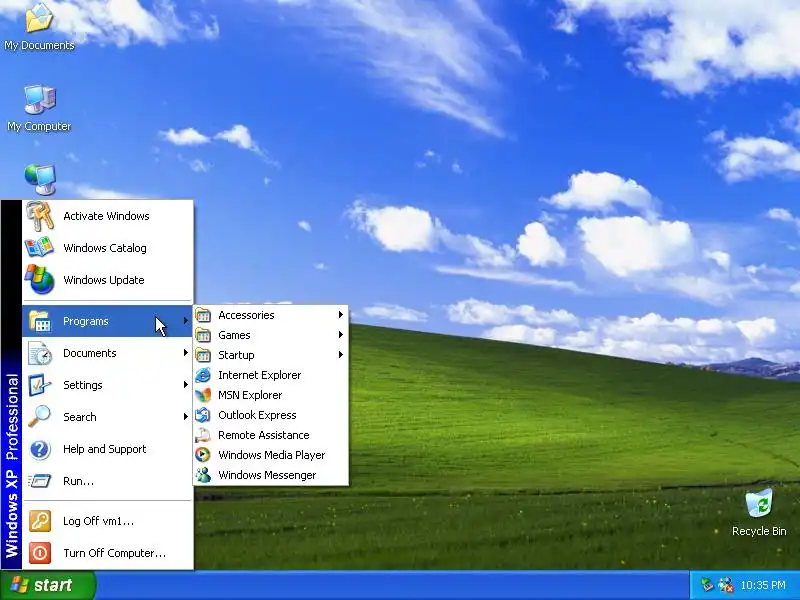Image resolution: width=800 pixels, height=600 pixels.
Task: Launch Windows Media Player from Programs
Action: [271, 455]
